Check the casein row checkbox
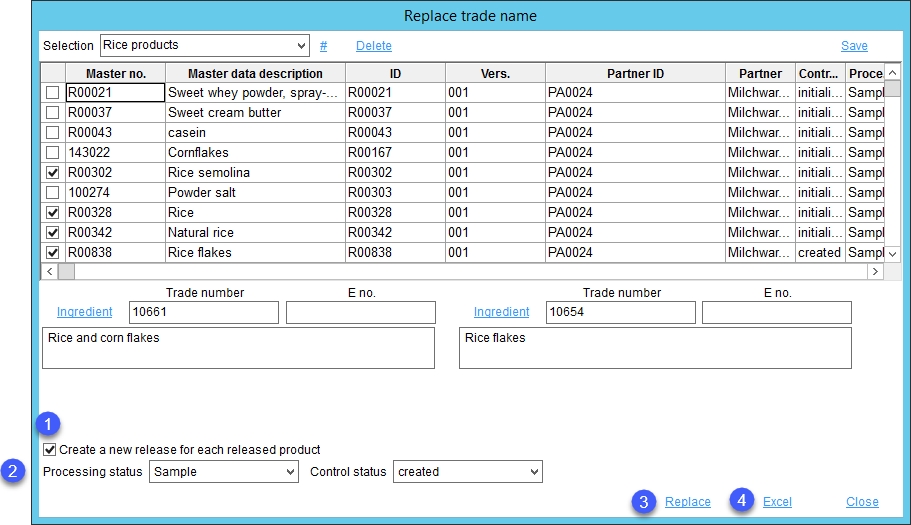 pyautogui.click(x=53, y=132)
